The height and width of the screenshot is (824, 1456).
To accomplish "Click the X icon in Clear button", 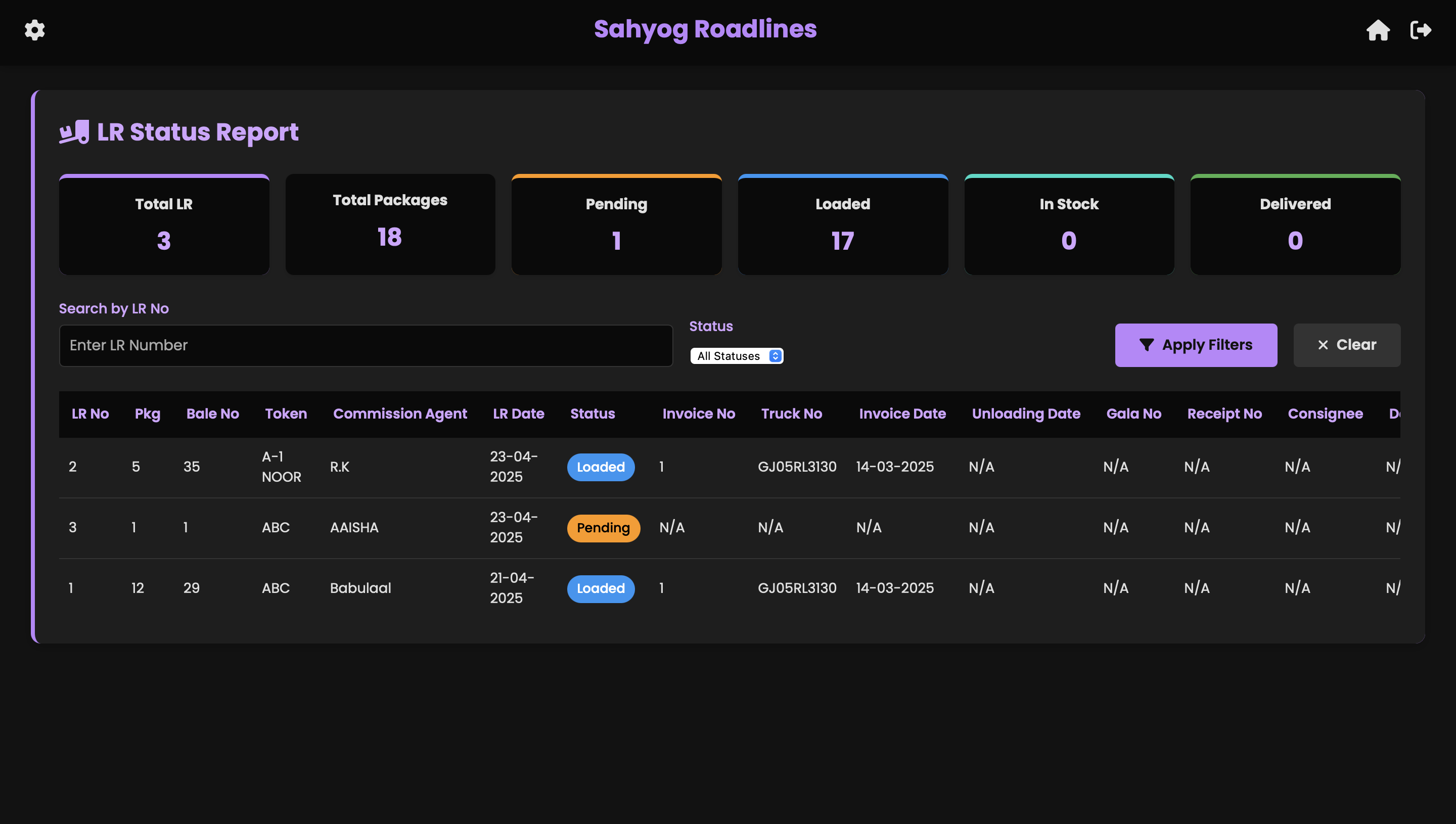I will coord(1323,345).
